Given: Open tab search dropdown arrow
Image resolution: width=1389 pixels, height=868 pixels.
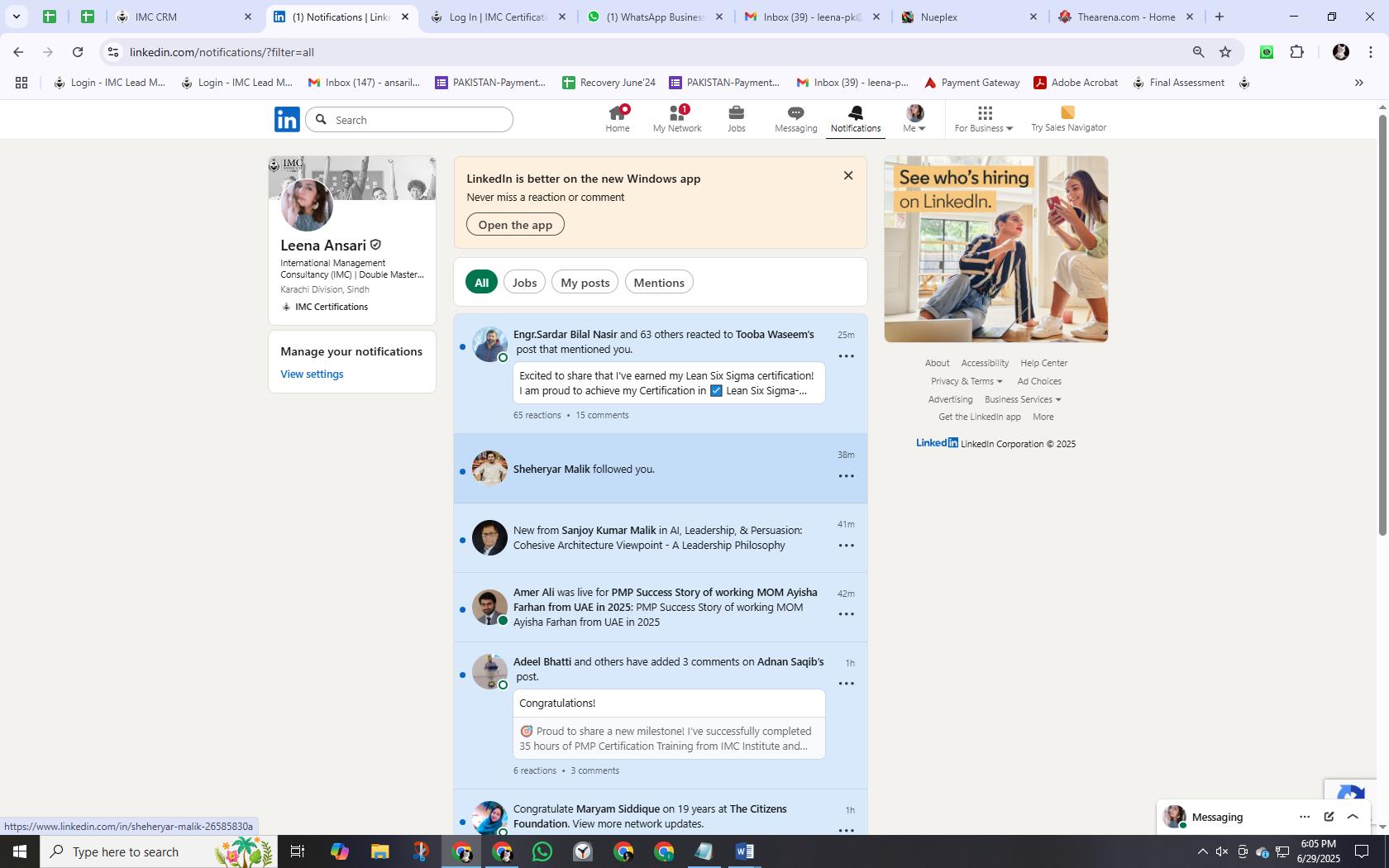Looking at the screenshot, I should click(16, 17).
